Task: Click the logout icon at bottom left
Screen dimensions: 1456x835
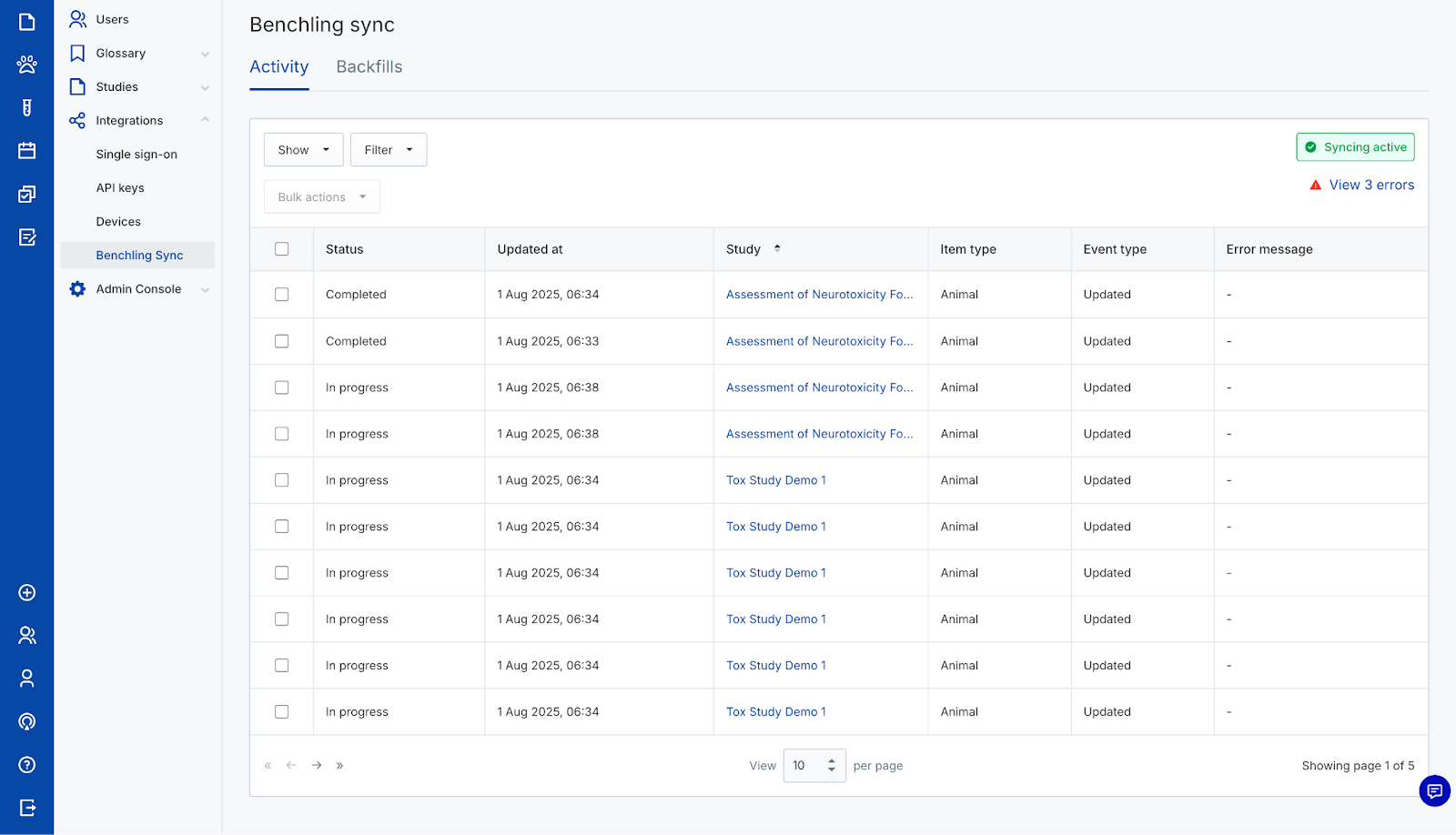Action: (x=26, y=808)
